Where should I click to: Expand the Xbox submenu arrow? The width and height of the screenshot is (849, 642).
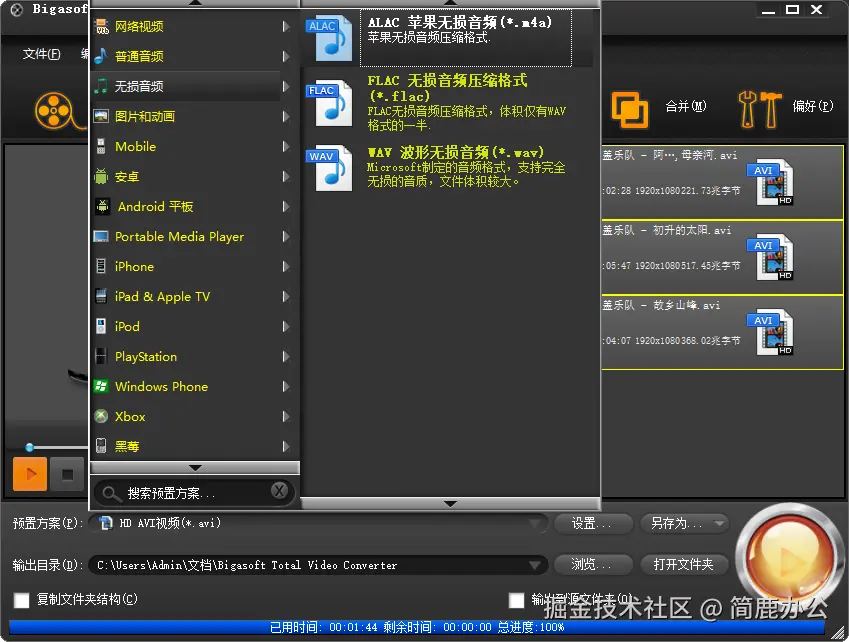[x=285, y=416]
